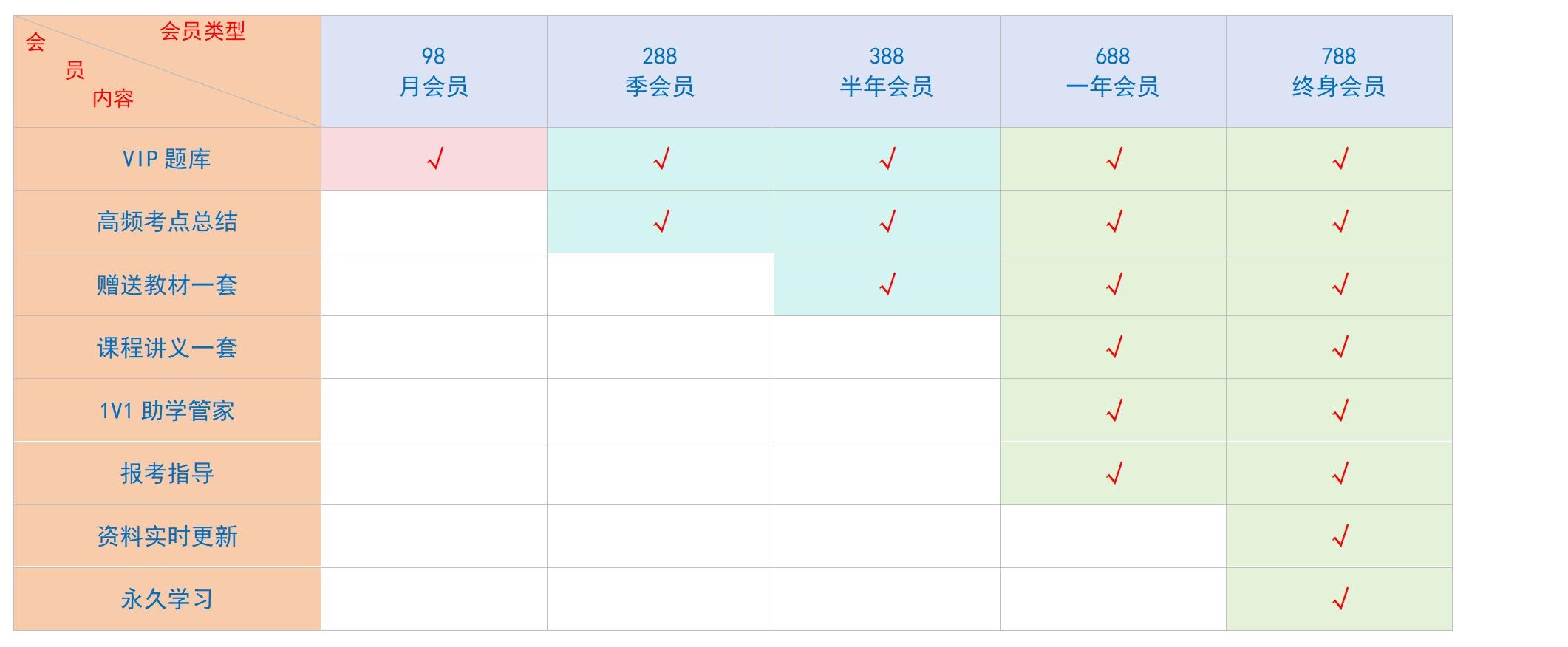
Task: Select the 788 终身会员 column header
Action: [x=1339, y=71]
